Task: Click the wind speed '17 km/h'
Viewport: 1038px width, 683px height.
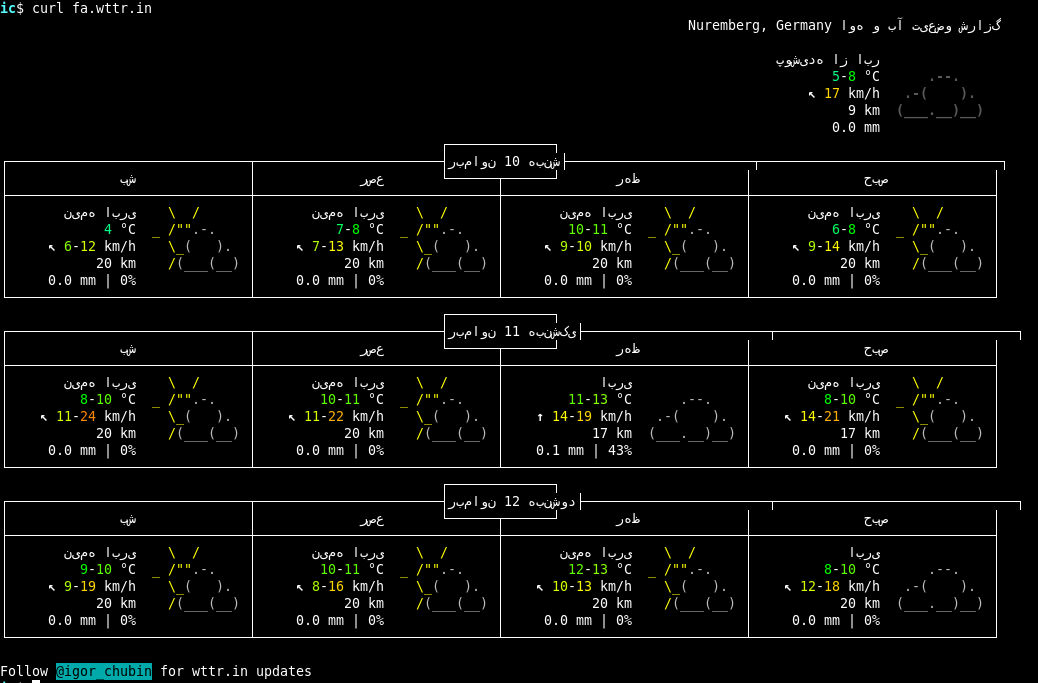Action: [852, 94]
